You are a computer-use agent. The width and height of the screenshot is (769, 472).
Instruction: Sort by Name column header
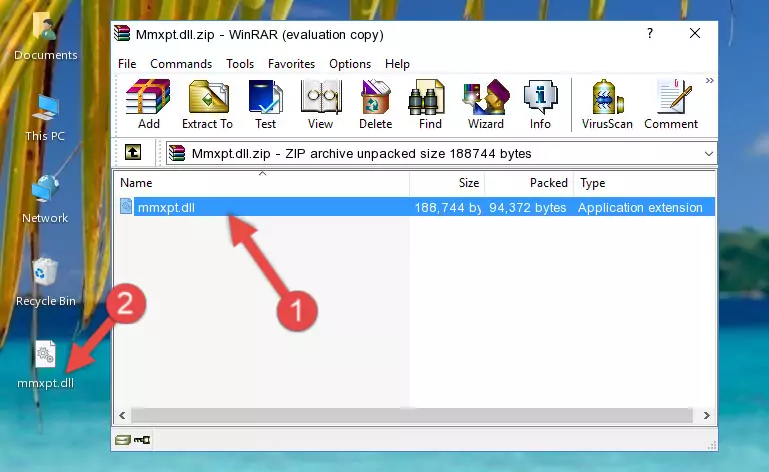[262, 183]
